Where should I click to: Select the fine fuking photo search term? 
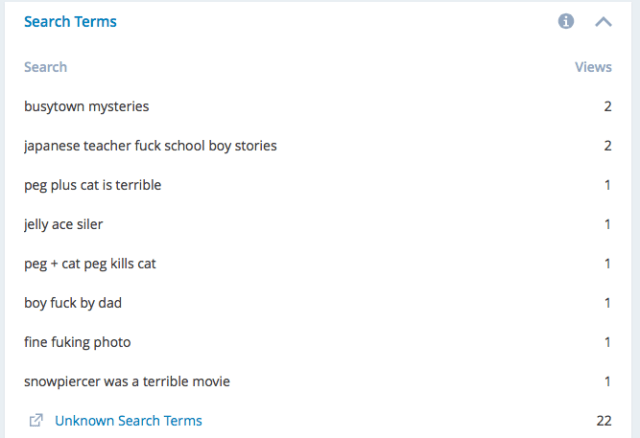point(77,342)
